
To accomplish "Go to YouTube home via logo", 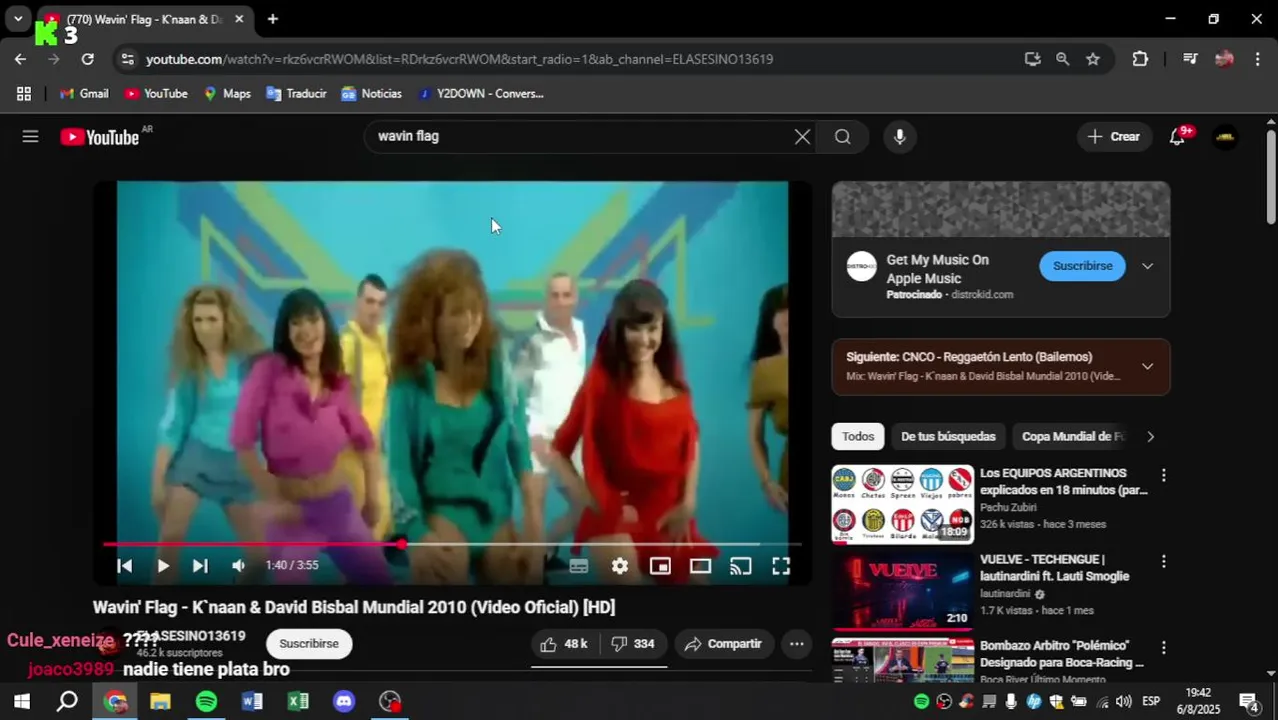I will [100, 137].
